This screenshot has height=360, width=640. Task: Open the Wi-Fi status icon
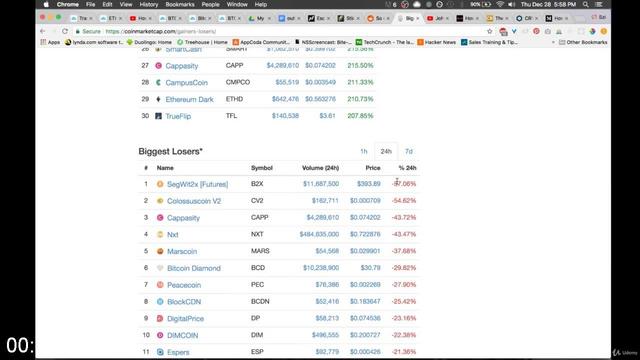tap(500, 4)
